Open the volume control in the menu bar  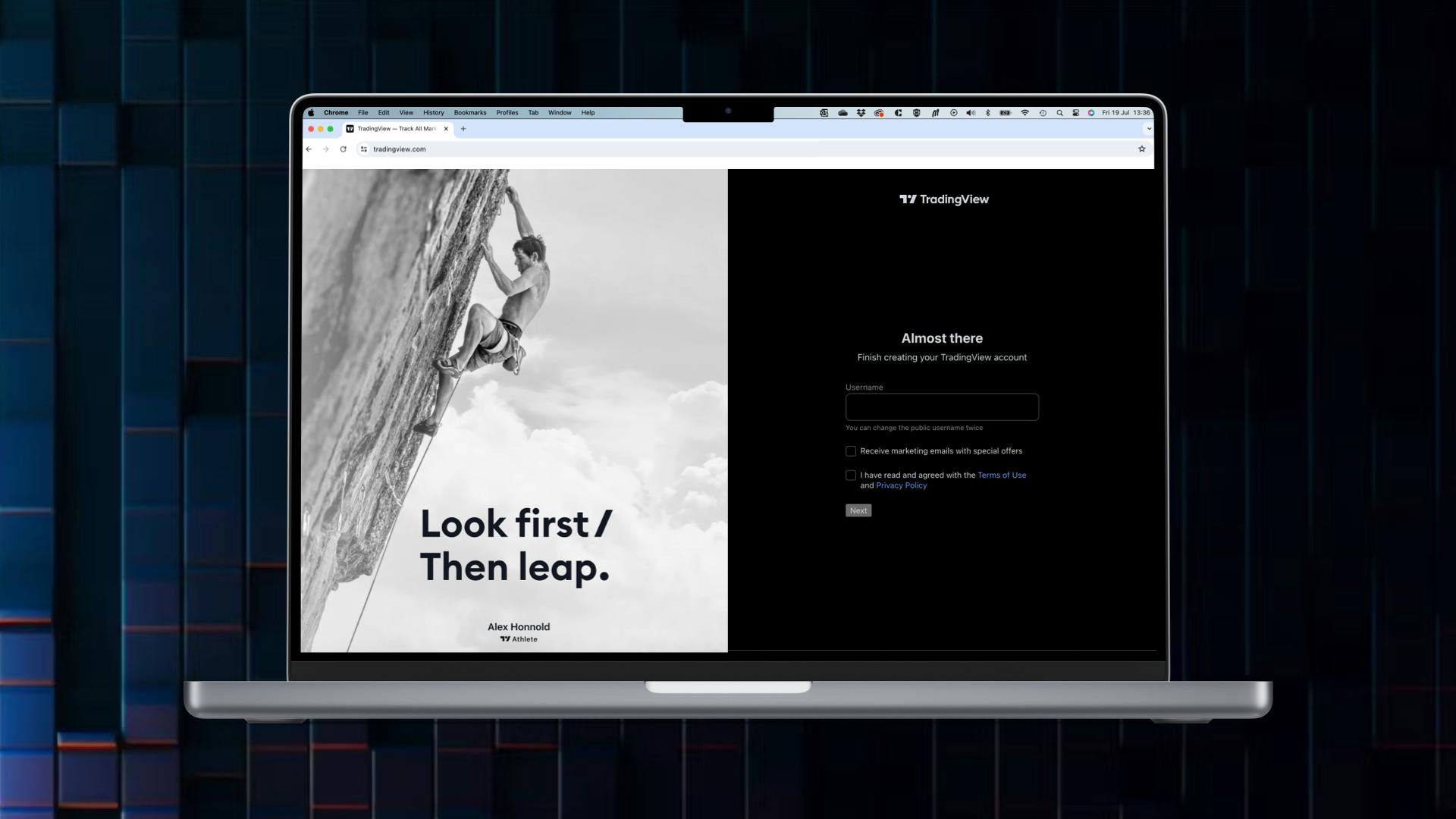point(971,113)
